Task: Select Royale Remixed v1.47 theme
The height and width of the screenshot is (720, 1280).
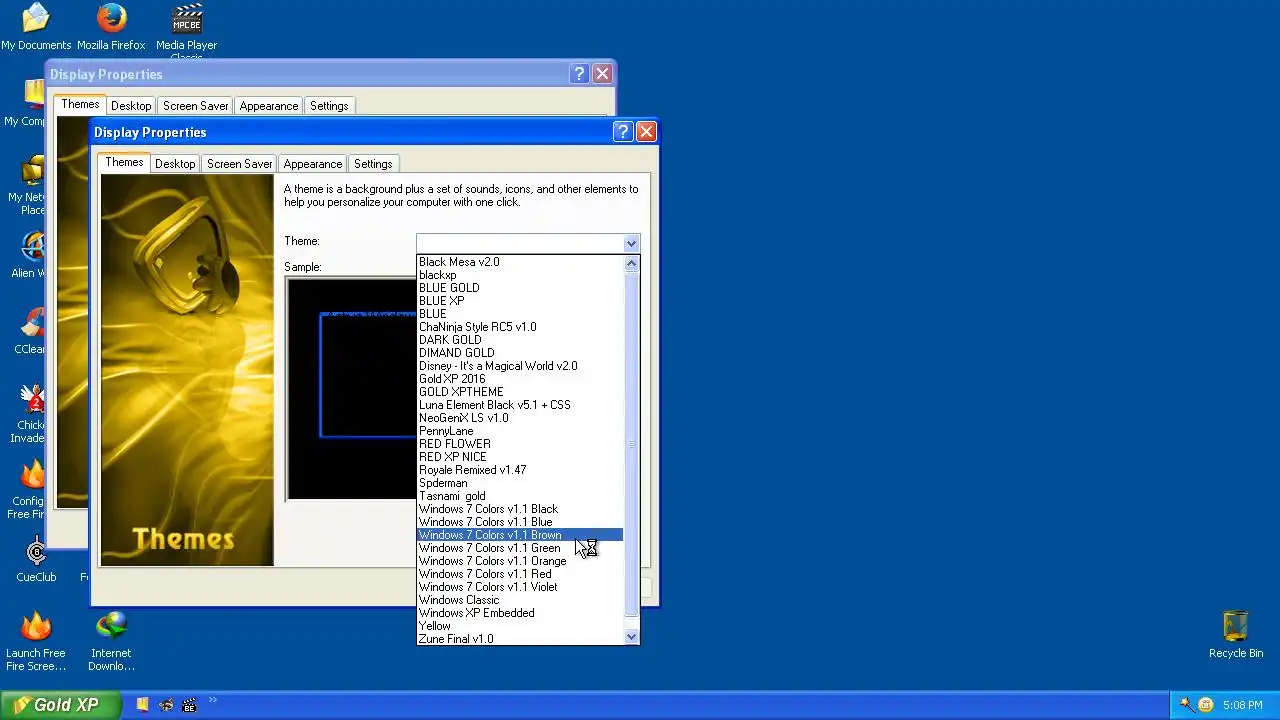Action: click(x=520, y=470)
